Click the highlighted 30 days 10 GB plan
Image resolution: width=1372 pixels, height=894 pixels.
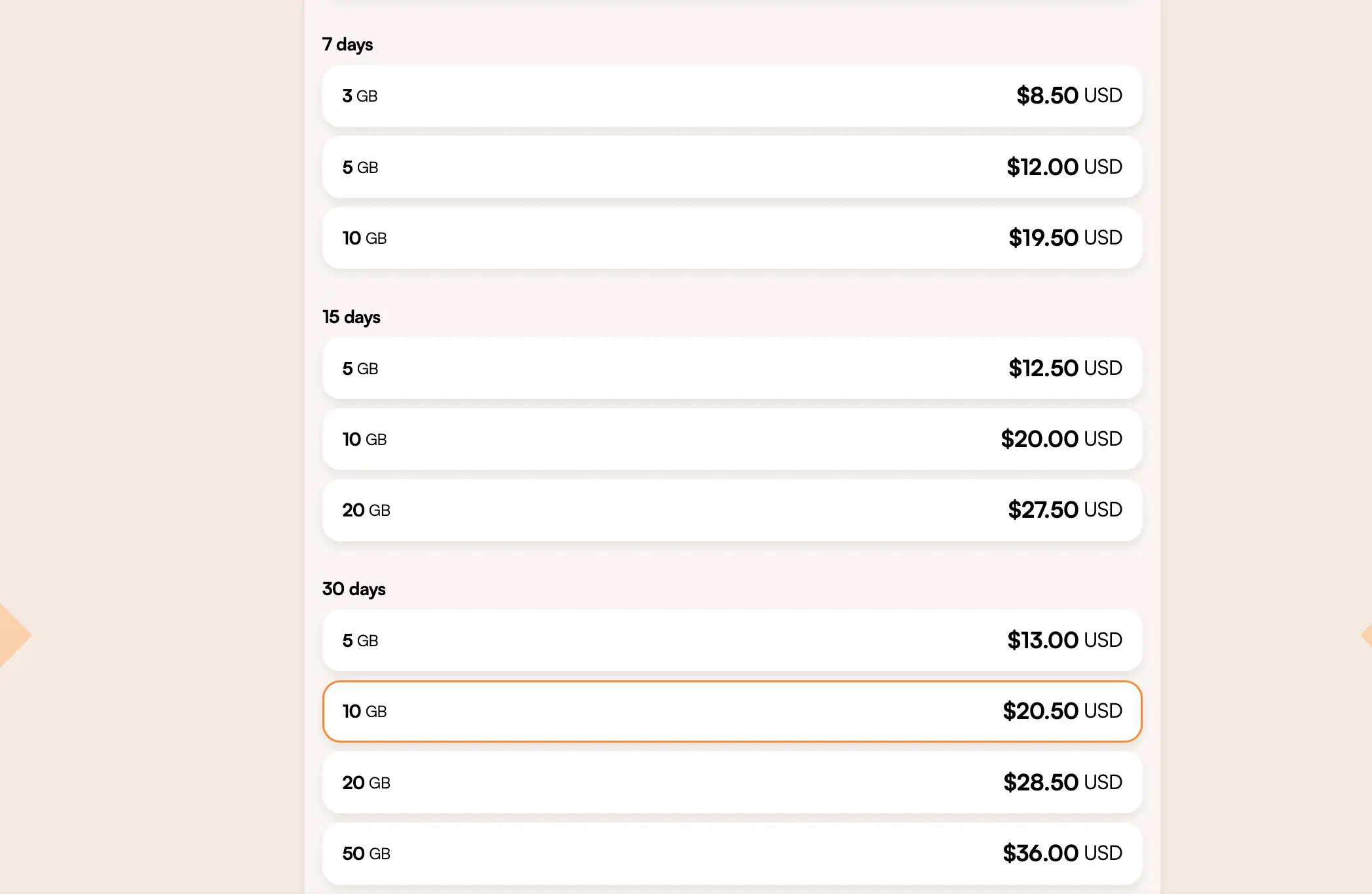pos(732,711)
